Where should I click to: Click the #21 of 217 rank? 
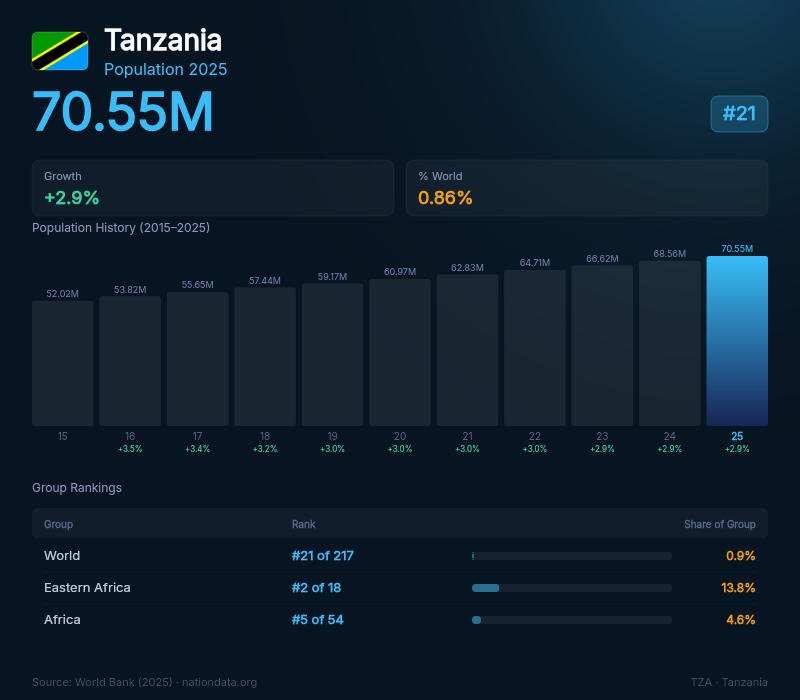[322, 556]
